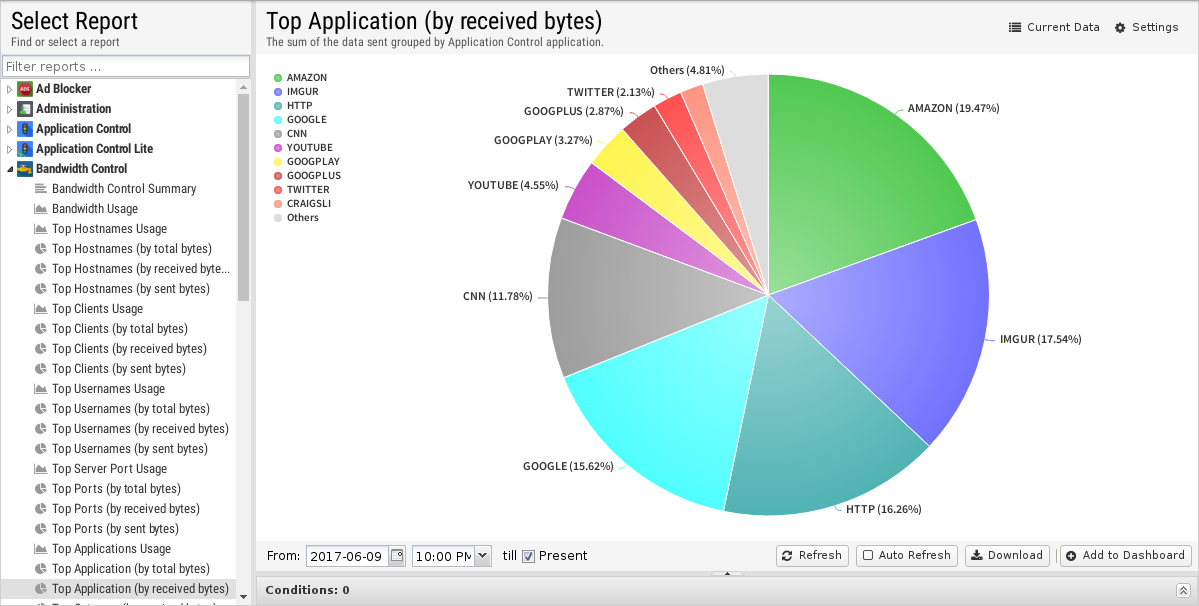The width and height of the screenshot is (1199, 606).
Task: Open Top Ports (by received bytes) report
Action: 125,508
